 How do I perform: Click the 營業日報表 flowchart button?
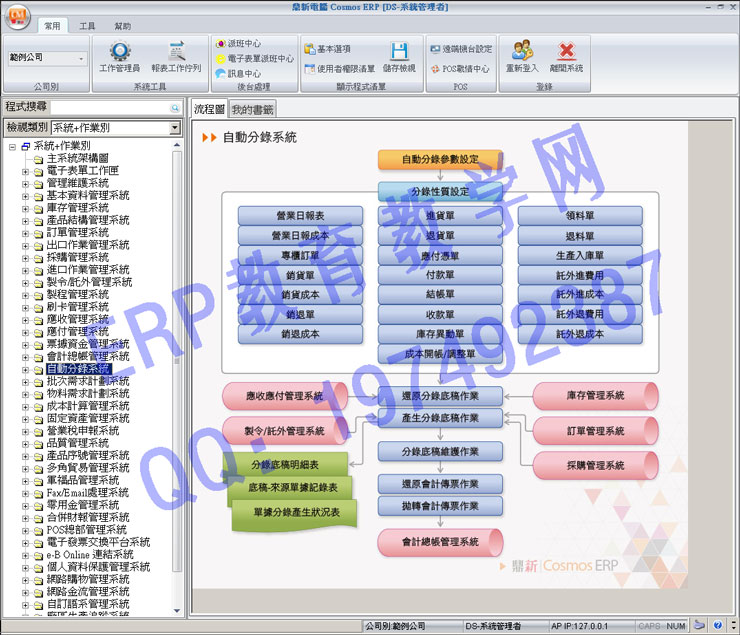point(300,216)
